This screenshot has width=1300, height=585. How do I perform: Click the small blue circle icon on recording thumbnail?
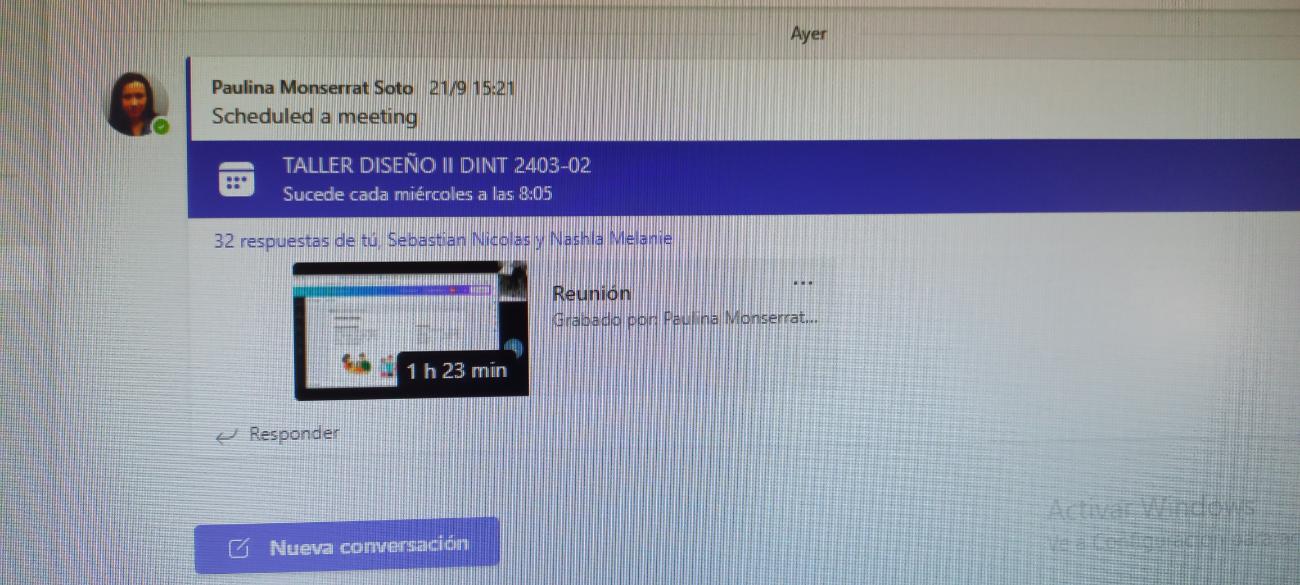click(514, 347)
